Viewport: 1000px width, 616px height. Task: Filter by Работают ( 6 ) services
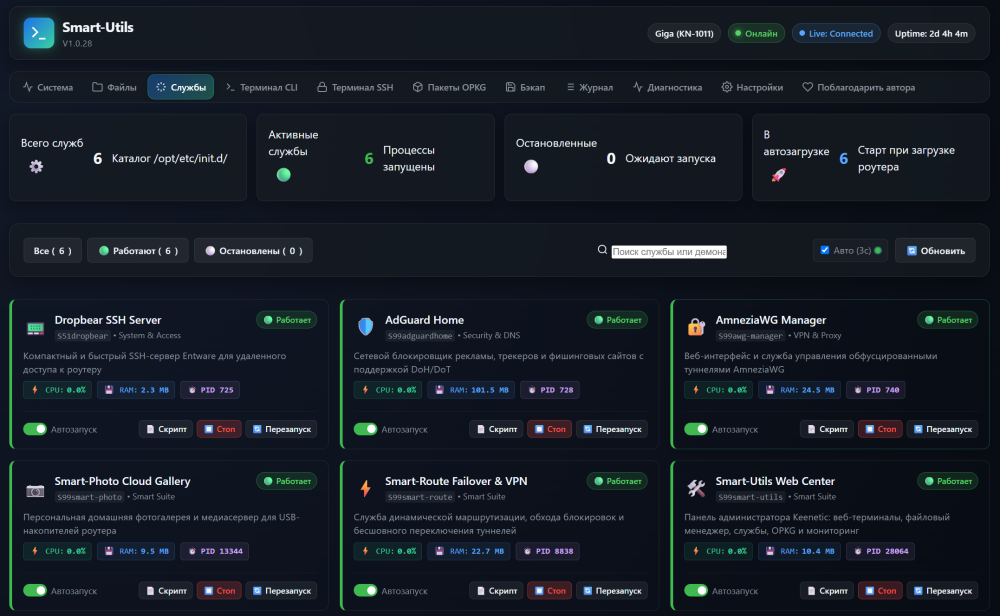138,251
